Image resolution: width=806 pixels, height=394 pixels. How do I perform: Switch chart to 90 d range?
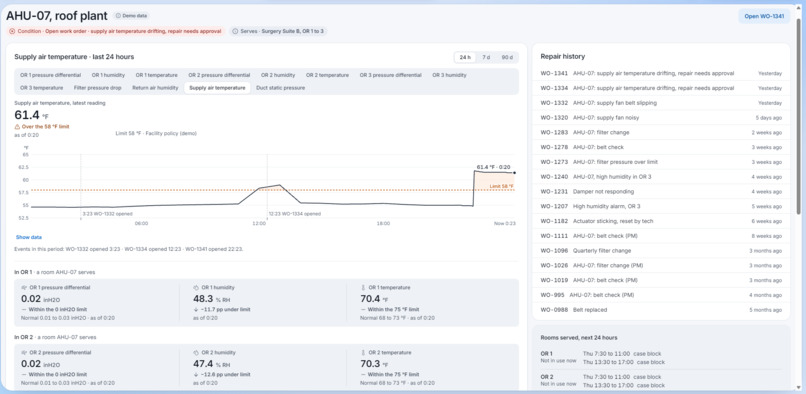pyautogui.click(x=507, y=57)
